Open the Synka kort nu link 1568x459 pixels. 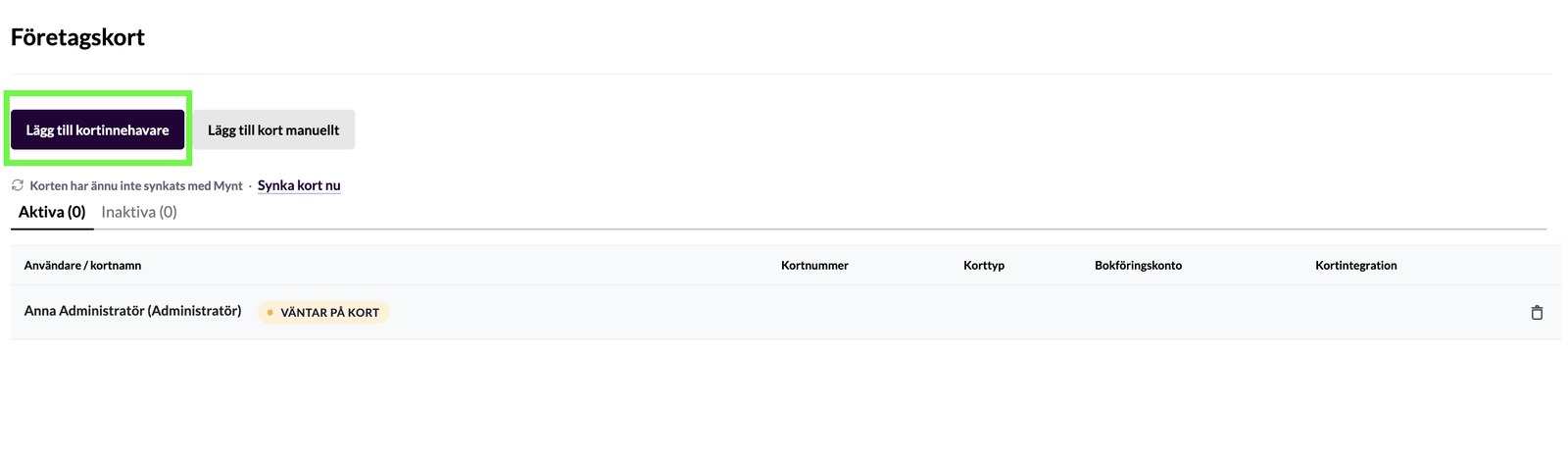pos(299,185)
